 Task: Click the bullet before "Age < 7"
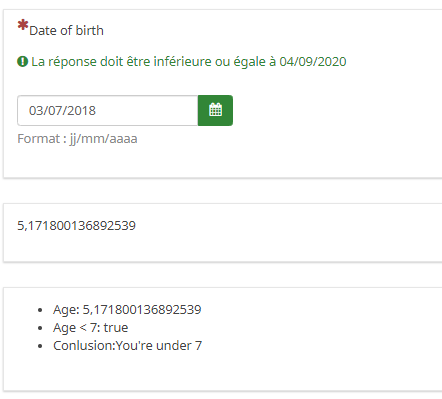40,328
